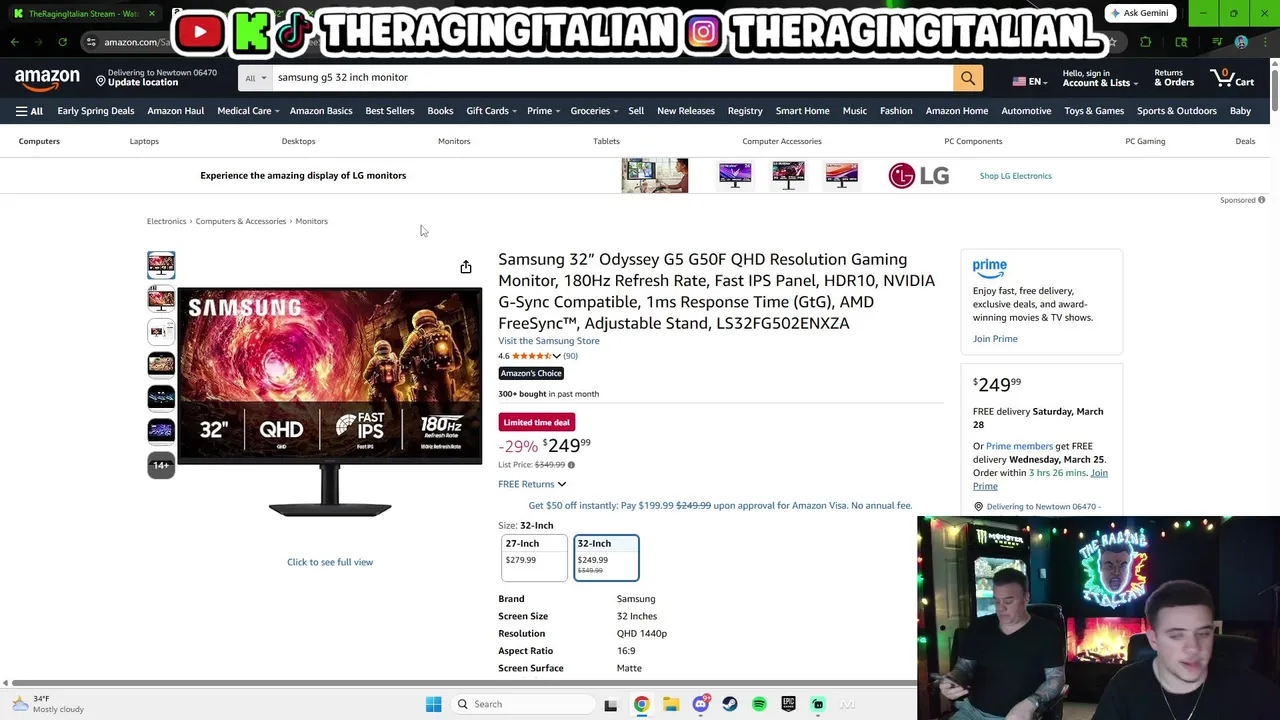Open Computer Accessories subcategory
The image size is (1280, 720).
782,141
